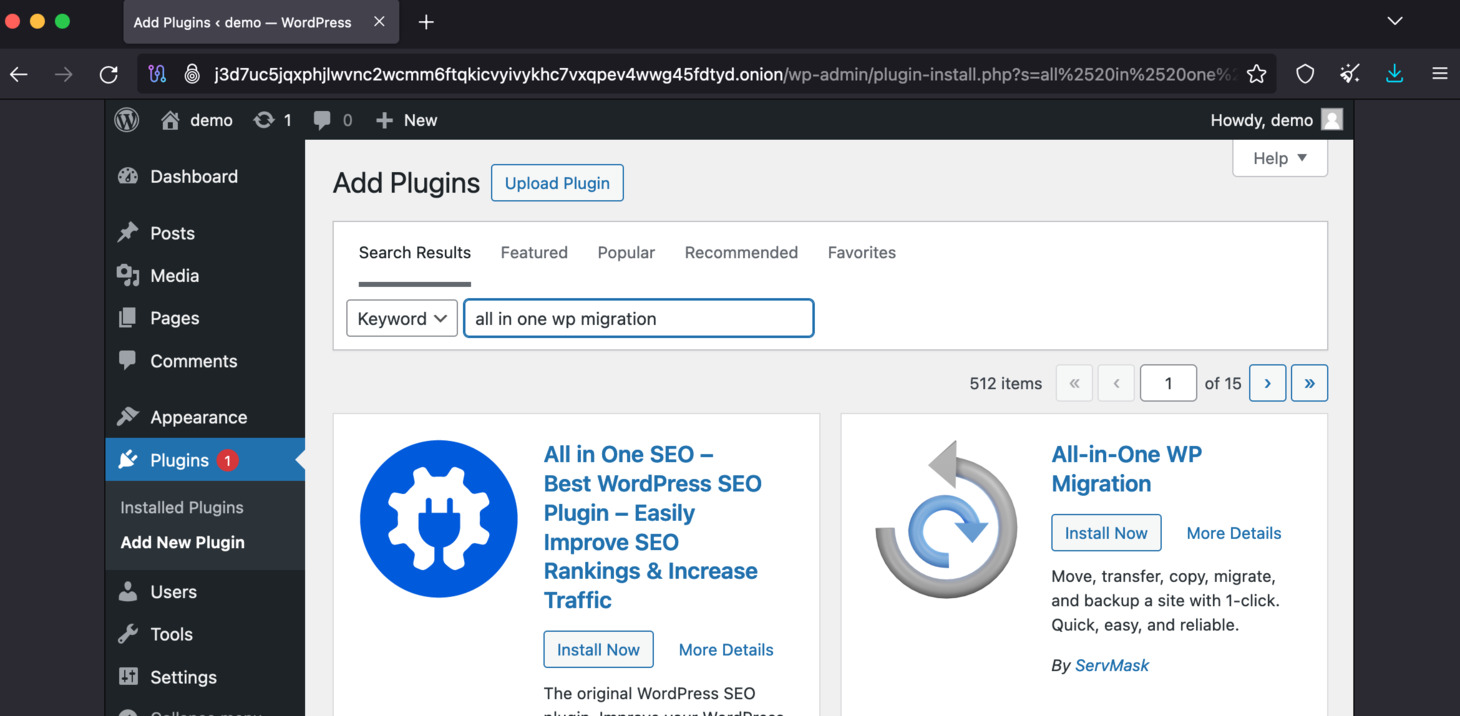Bookmark this page with the star
The image size is (1460, 716).
pyautogui.click(x=1257, y=74)
